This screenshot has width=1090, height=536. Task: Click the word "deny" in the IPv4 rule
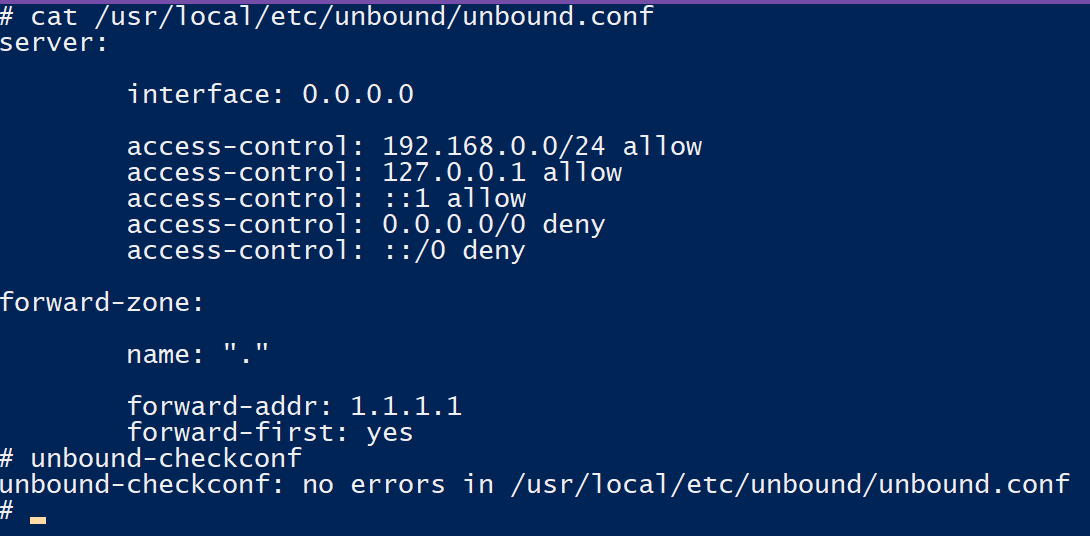click(573, 225)
